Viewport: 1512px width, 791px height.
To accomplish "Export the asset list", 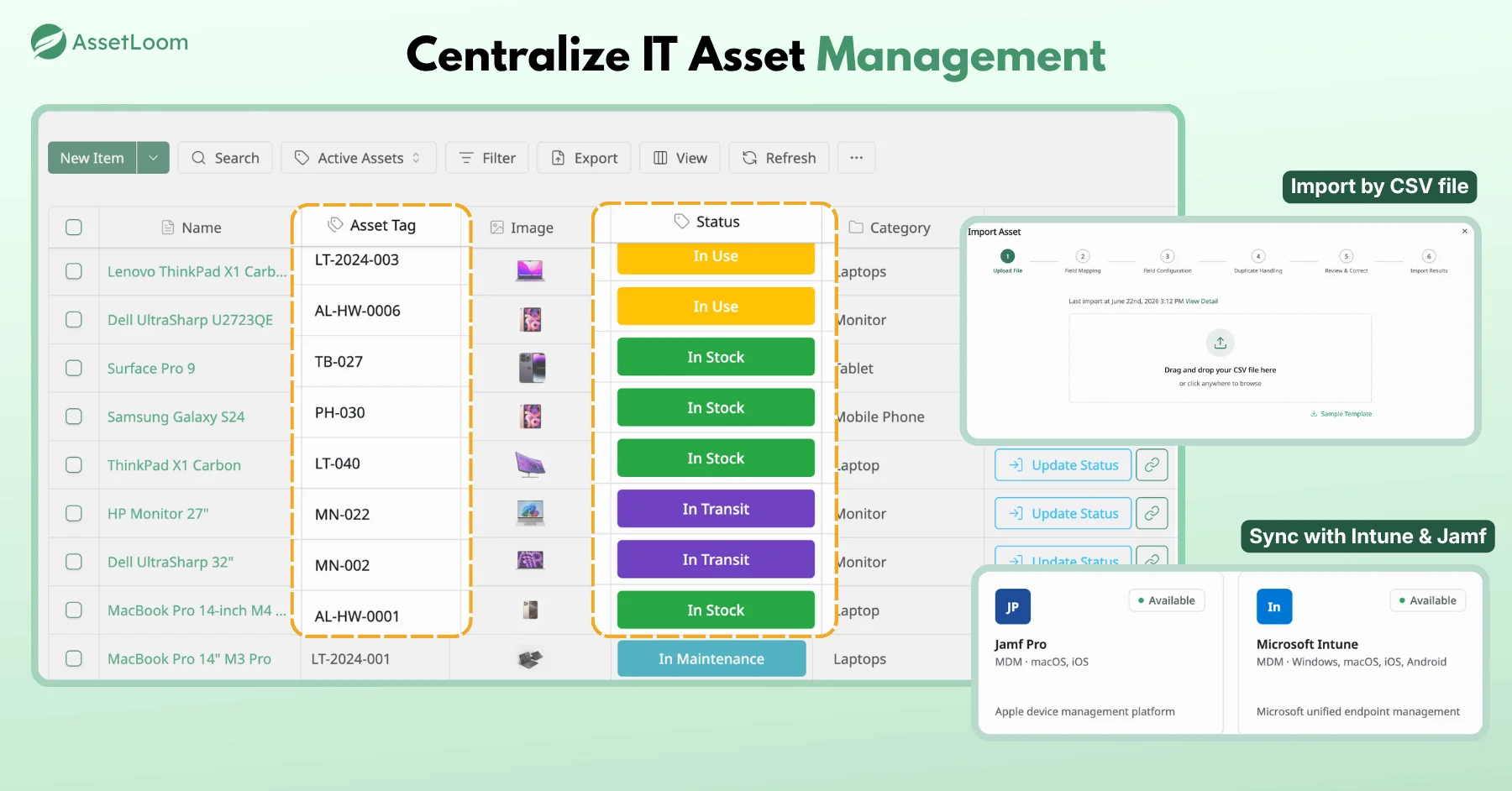I will [584, 158].
